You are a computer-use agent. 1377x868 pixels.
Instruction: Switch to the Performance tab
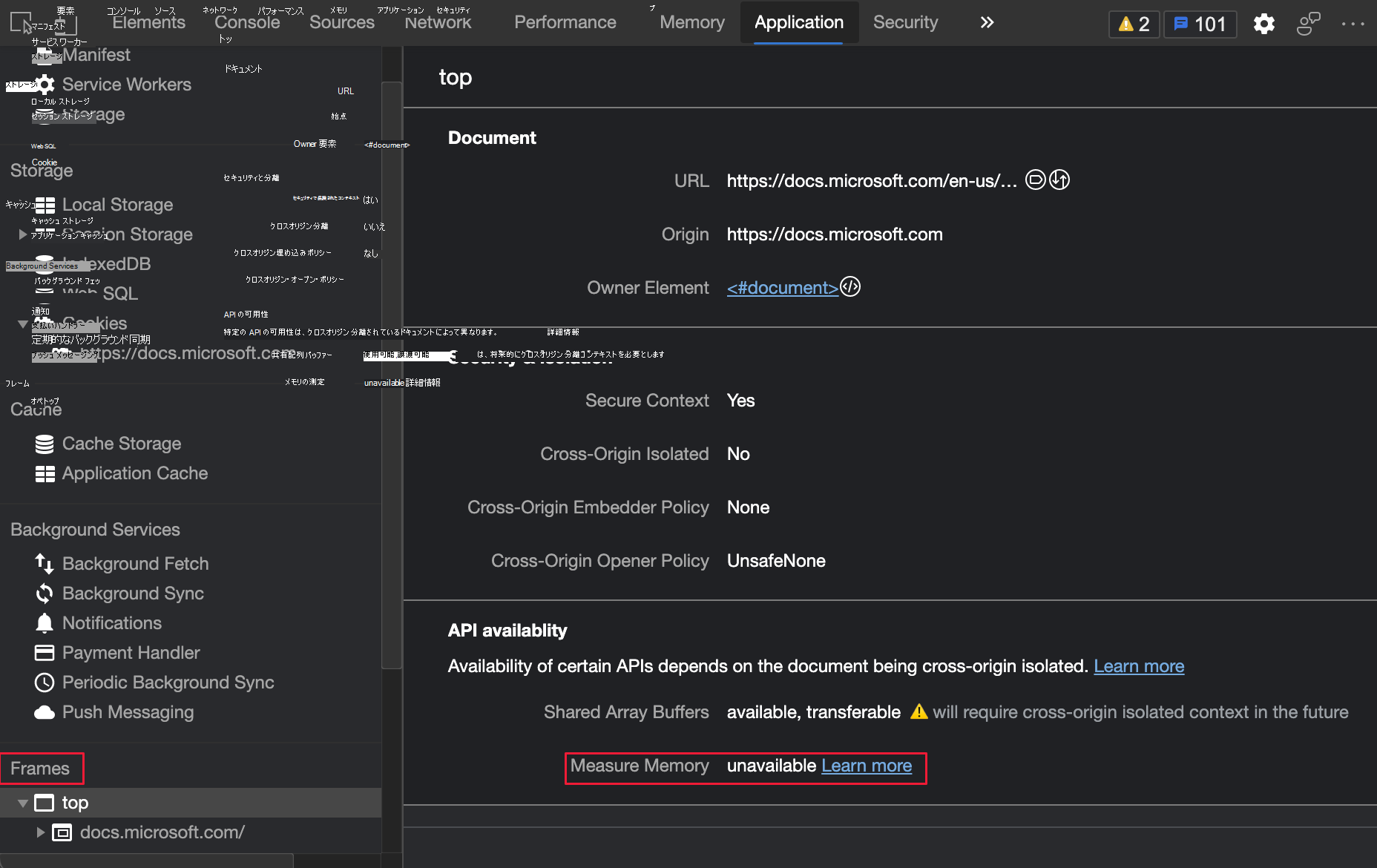click(565, 23)
